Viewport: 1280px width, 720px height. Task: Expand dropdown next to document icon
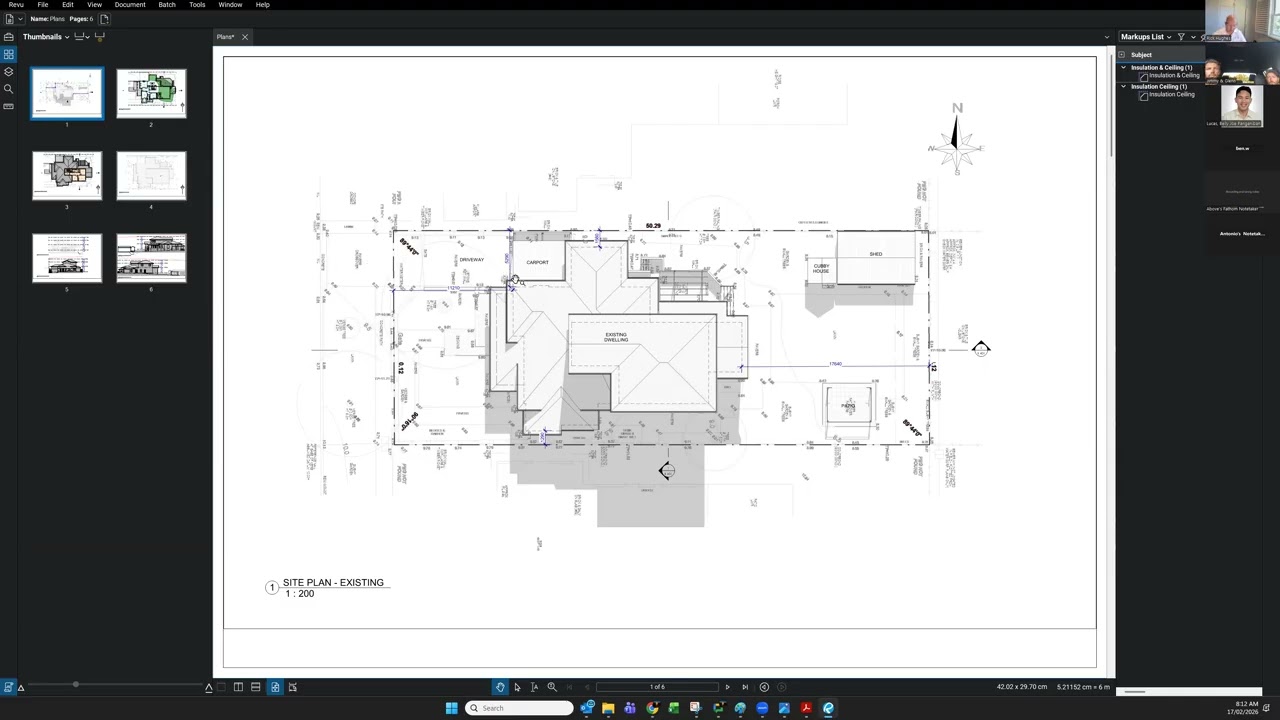[20, 19]
